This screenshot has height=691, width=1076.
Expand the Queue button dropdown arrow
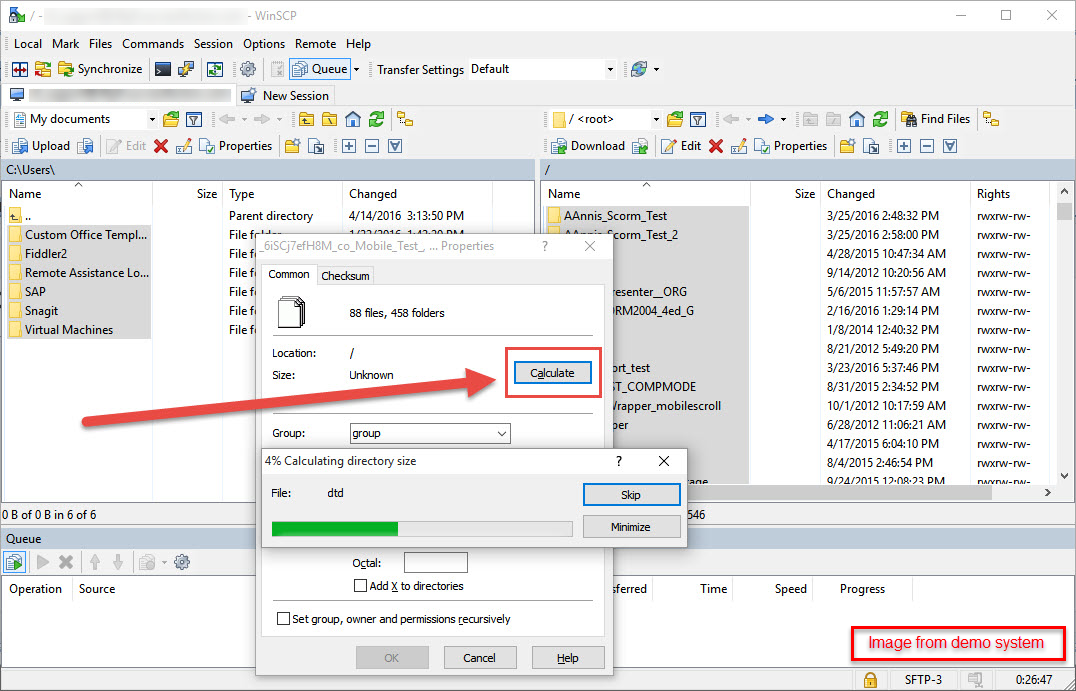[356, 69]
